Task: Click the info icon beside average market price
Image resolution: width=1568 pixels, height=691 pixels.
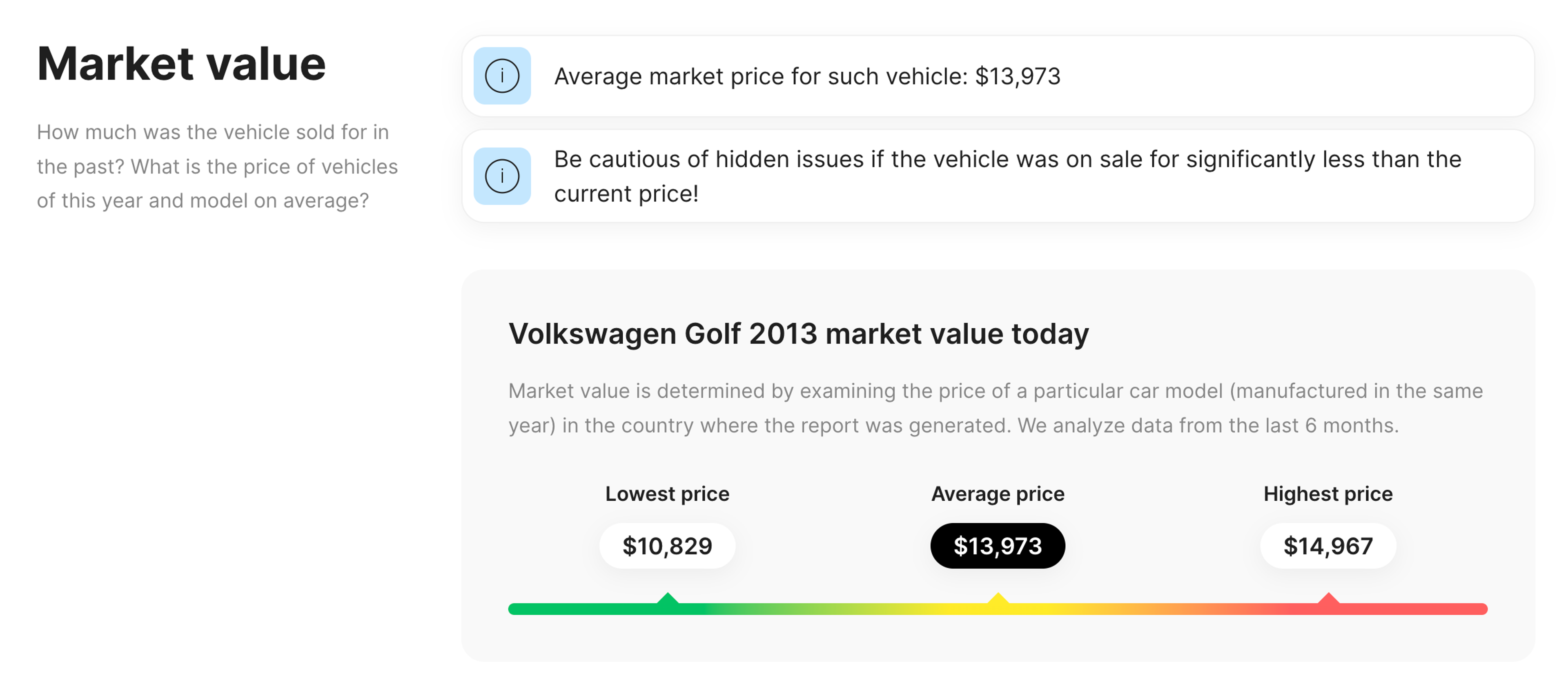Action: 501,76
